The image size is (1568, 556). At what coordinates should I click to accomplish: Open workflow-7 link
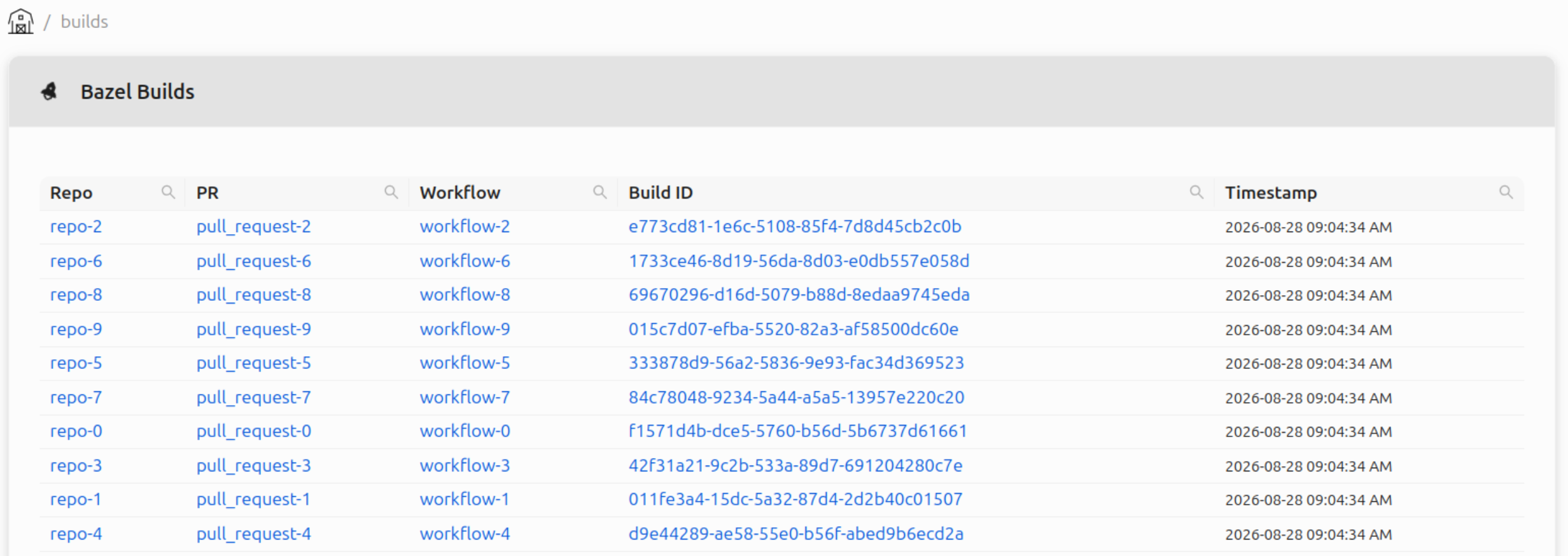pos(465,397)
